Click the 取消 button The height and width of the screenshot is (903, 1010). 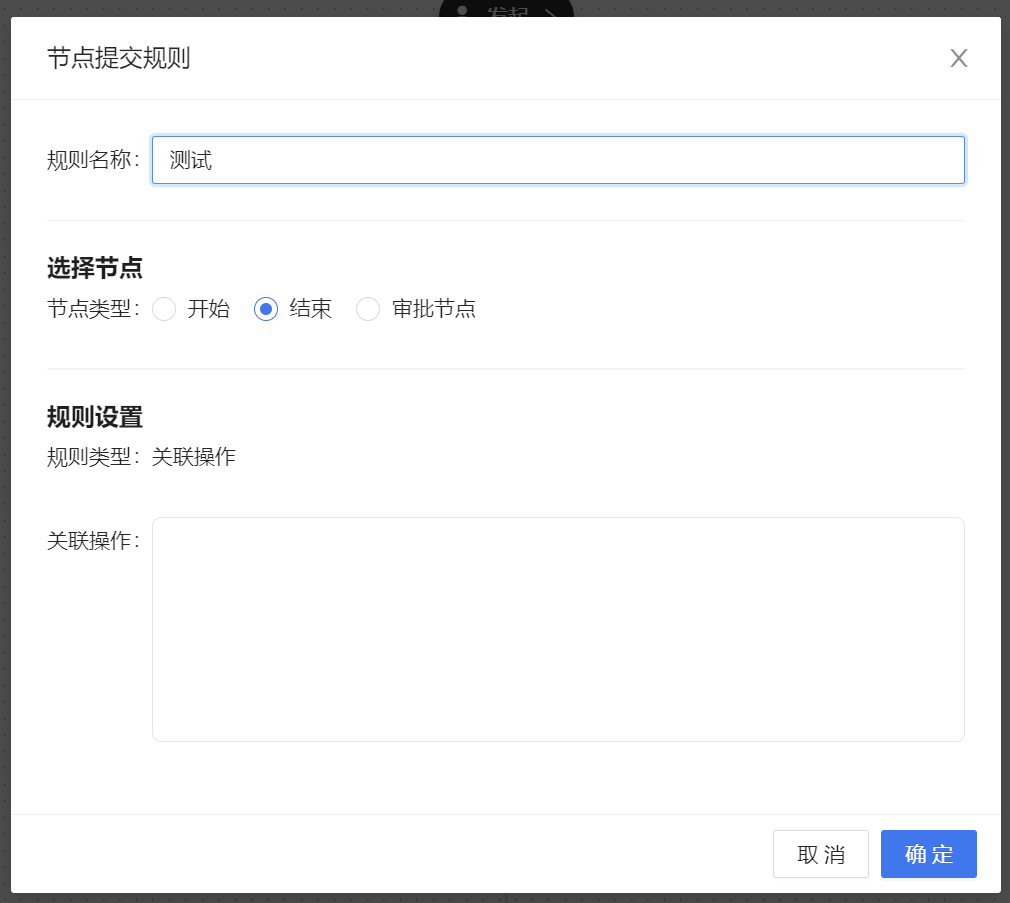(x=821, y=854)
